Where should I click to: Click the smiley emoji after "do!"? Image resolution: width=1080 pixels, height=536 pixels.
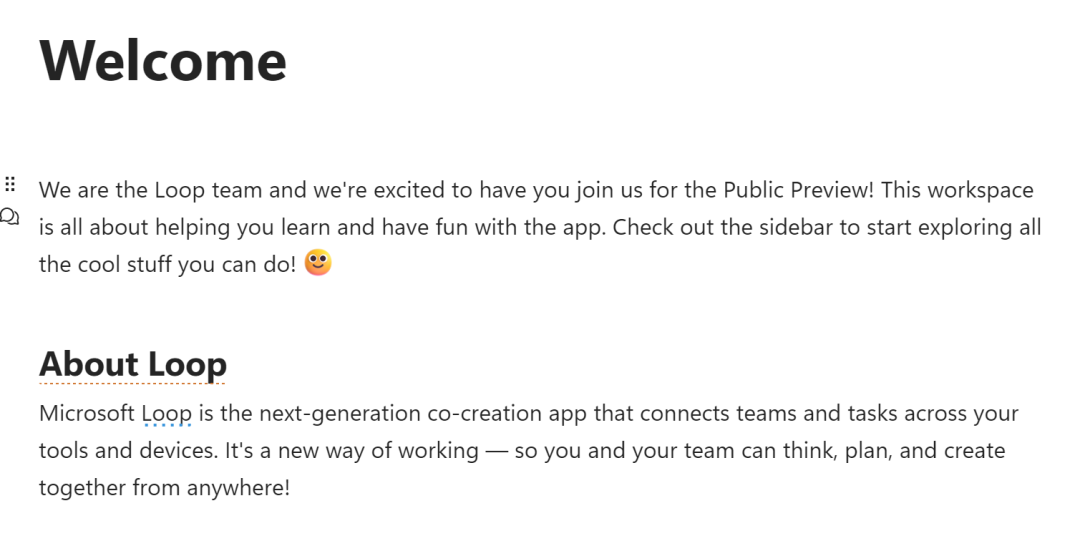pos(318,263)
